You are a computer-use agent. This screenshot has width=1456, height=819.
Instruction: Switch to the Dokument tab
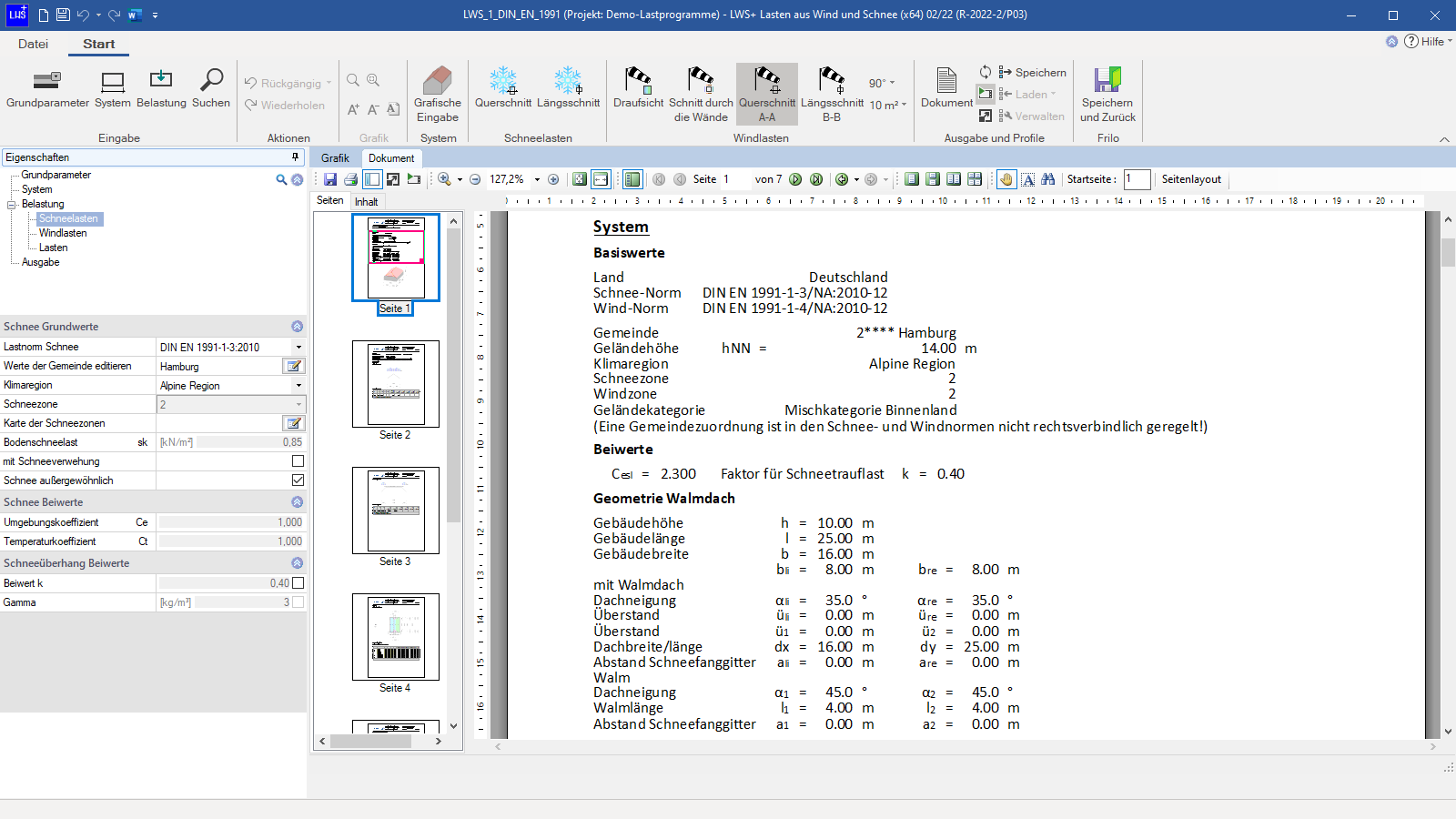391,158
